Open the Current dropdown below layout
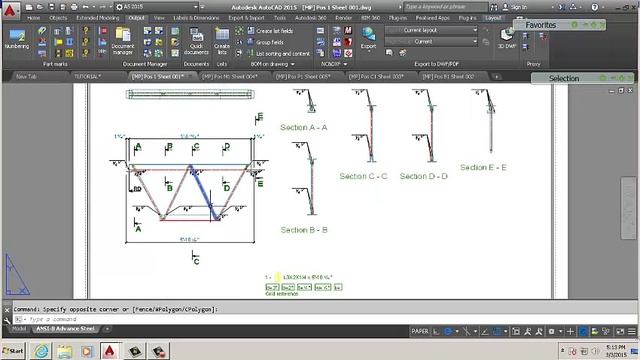Image resolution: width=640 pixels, height=360 pixels. (x=431, y=42)
